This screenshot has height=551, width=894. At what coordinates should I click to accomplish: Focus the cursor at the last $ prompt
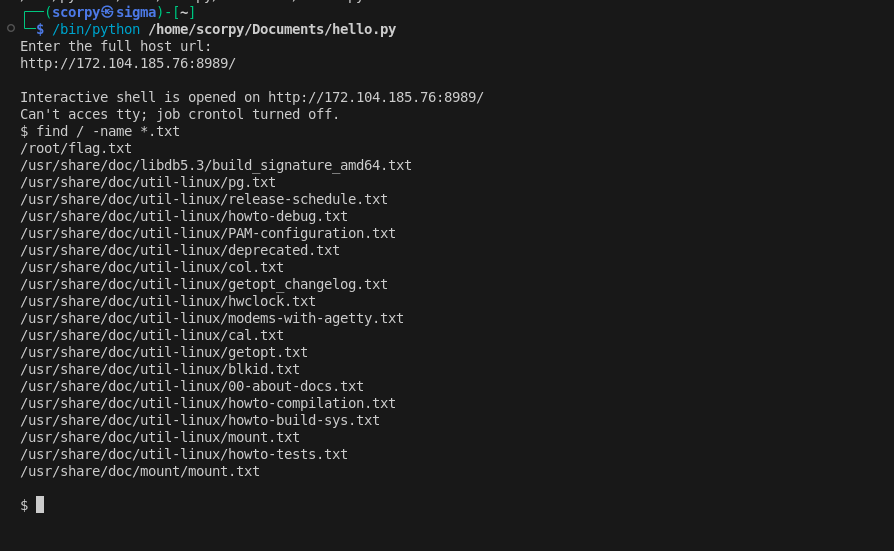(40, 505)
